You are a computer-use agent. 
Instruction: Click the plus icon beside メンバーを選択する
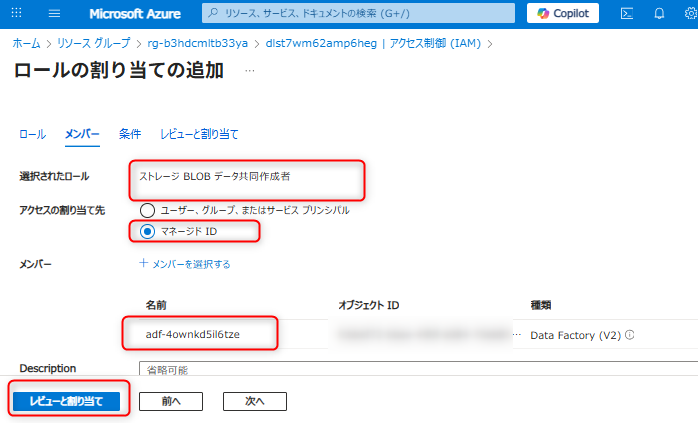[143, 263]
